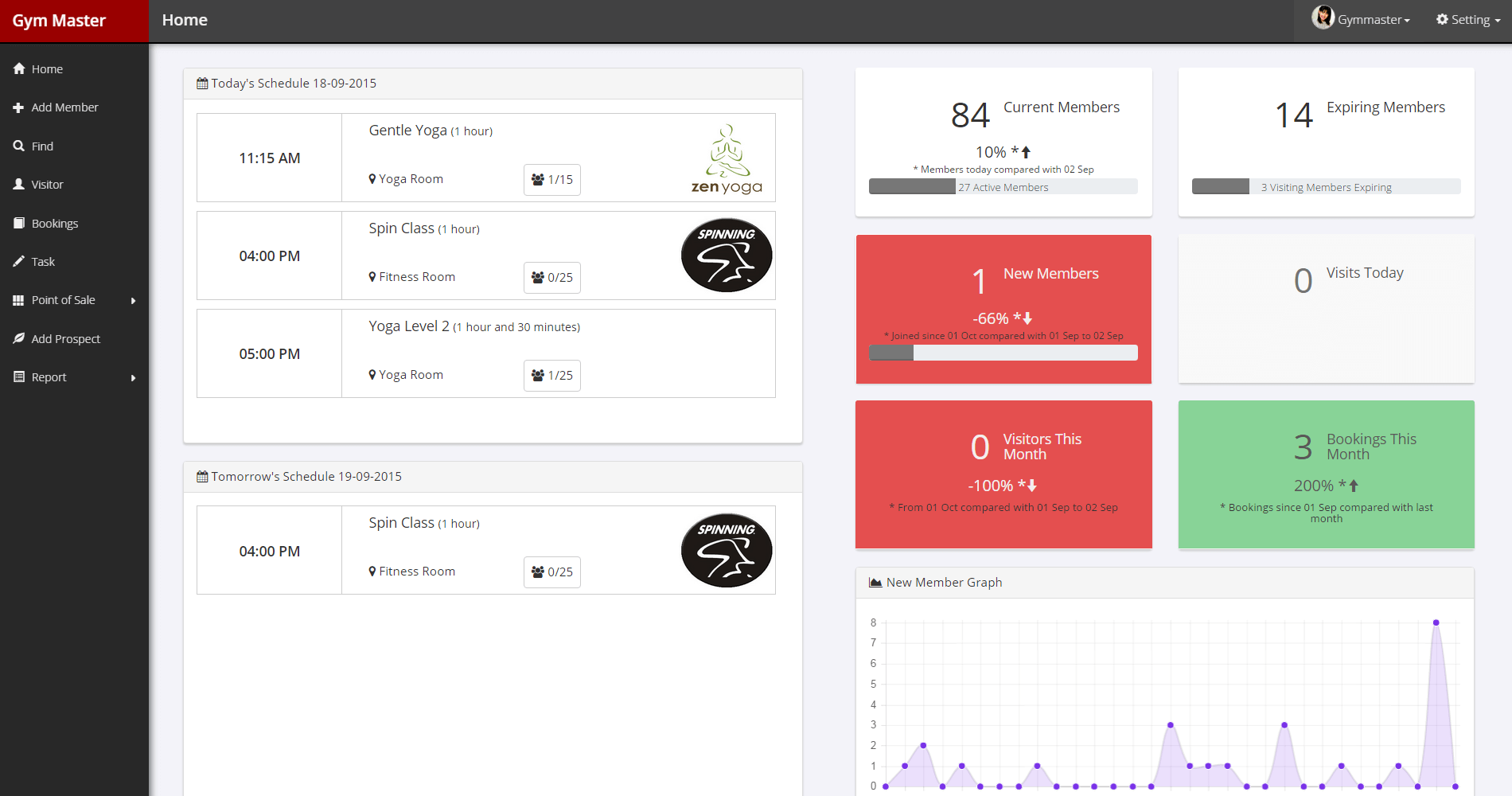
Task: Click the Find magnifier icon
Action: coord(19,146)
